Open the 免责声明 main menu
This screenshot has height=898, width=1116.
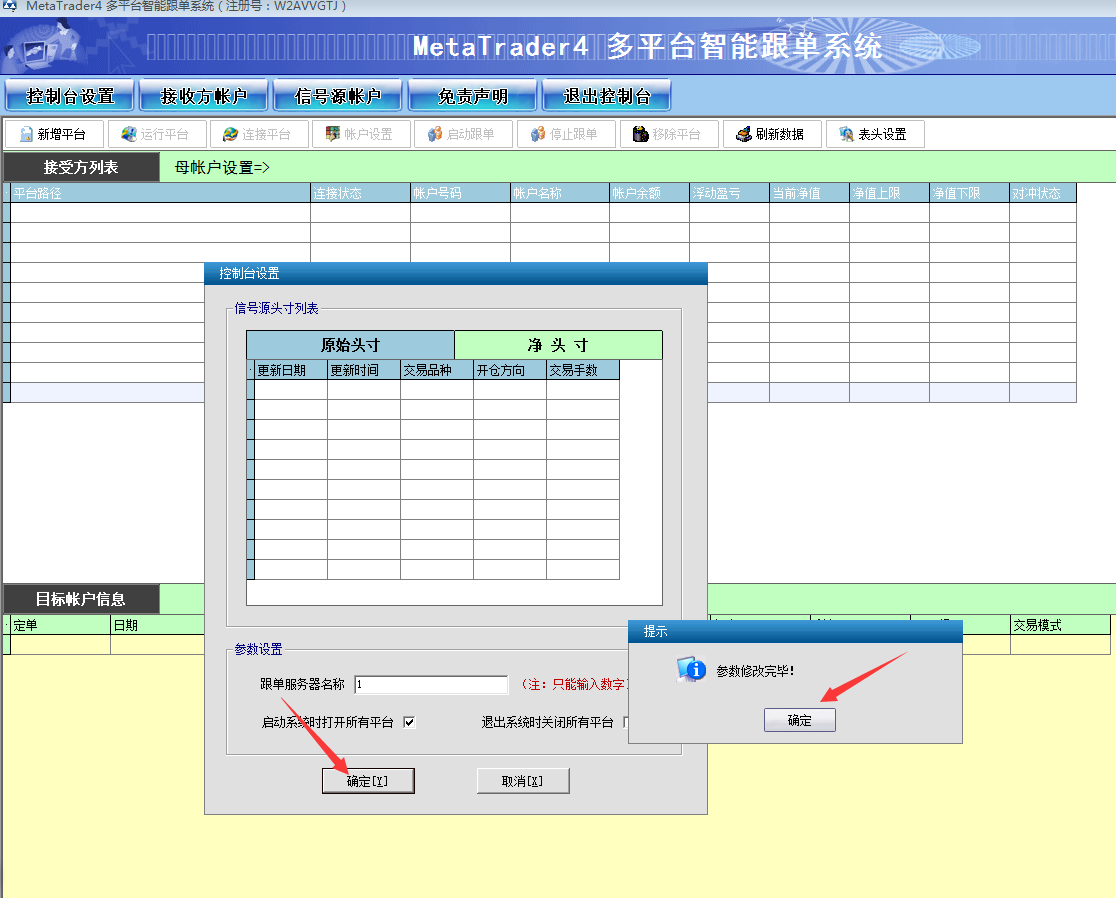click(x=473, y=95)
